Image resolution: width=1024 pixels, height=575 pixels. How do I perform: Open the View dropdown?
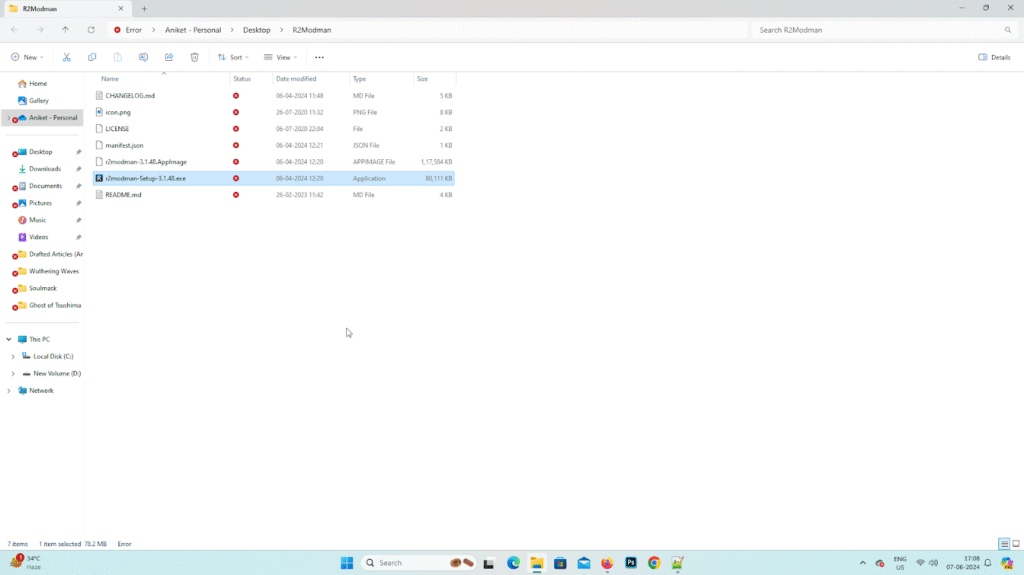281,58
